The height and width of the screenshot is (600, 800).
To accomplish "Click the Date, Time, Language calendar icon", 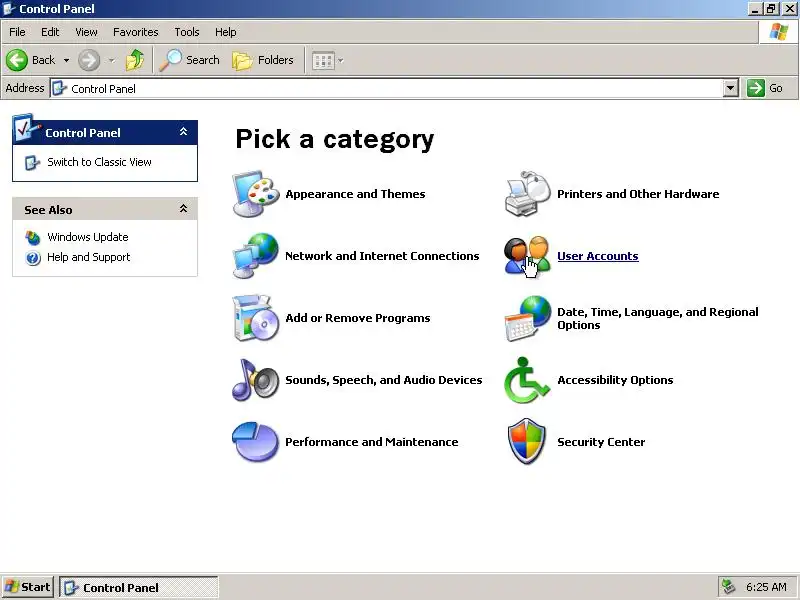I will [528, 318].
